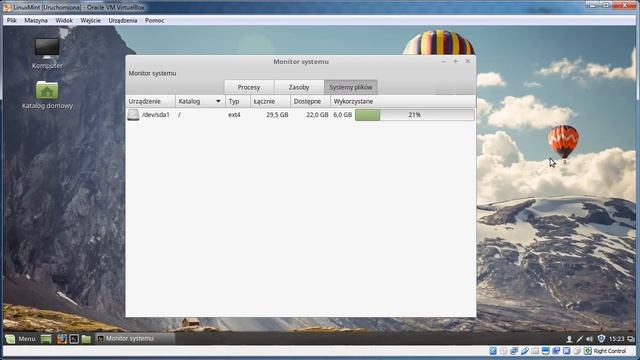Click the 21% usage bar
This screenshot has height=360, width=640.
pos(415,115)
